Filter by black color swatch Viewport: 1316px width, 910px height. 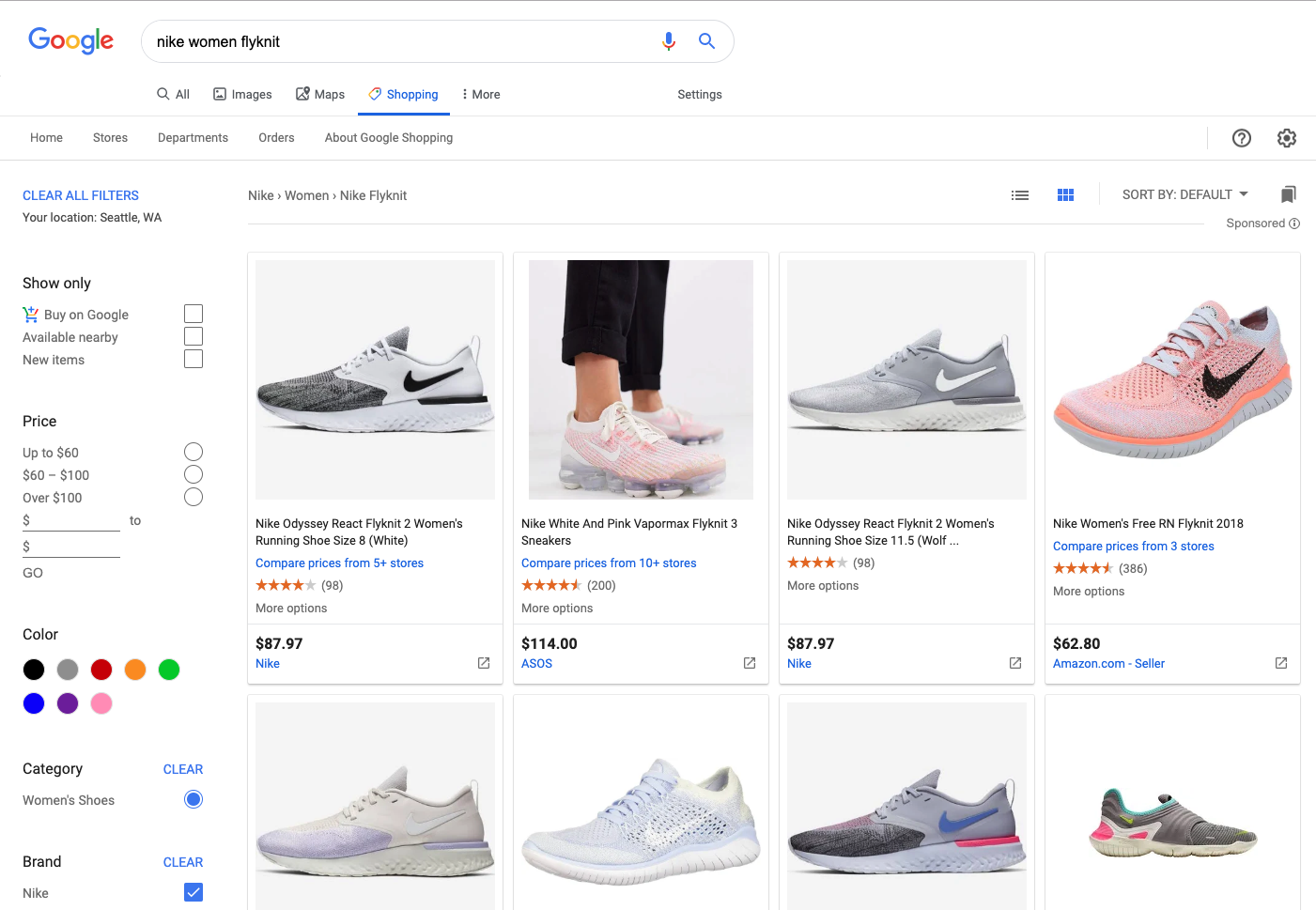pos(34,670)
